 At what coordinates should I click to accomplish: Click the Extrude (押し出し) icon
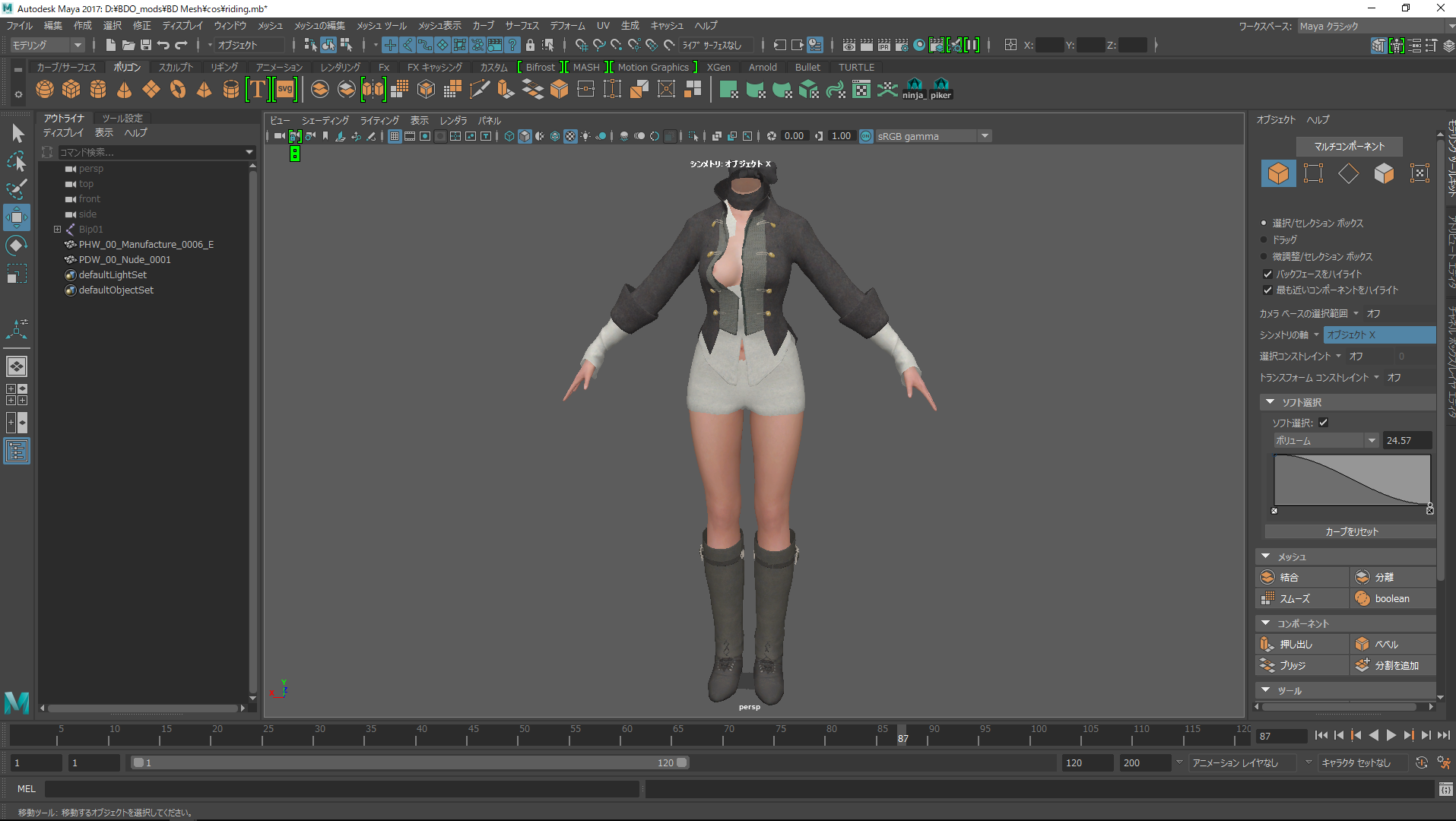[x=1267, y=644]
